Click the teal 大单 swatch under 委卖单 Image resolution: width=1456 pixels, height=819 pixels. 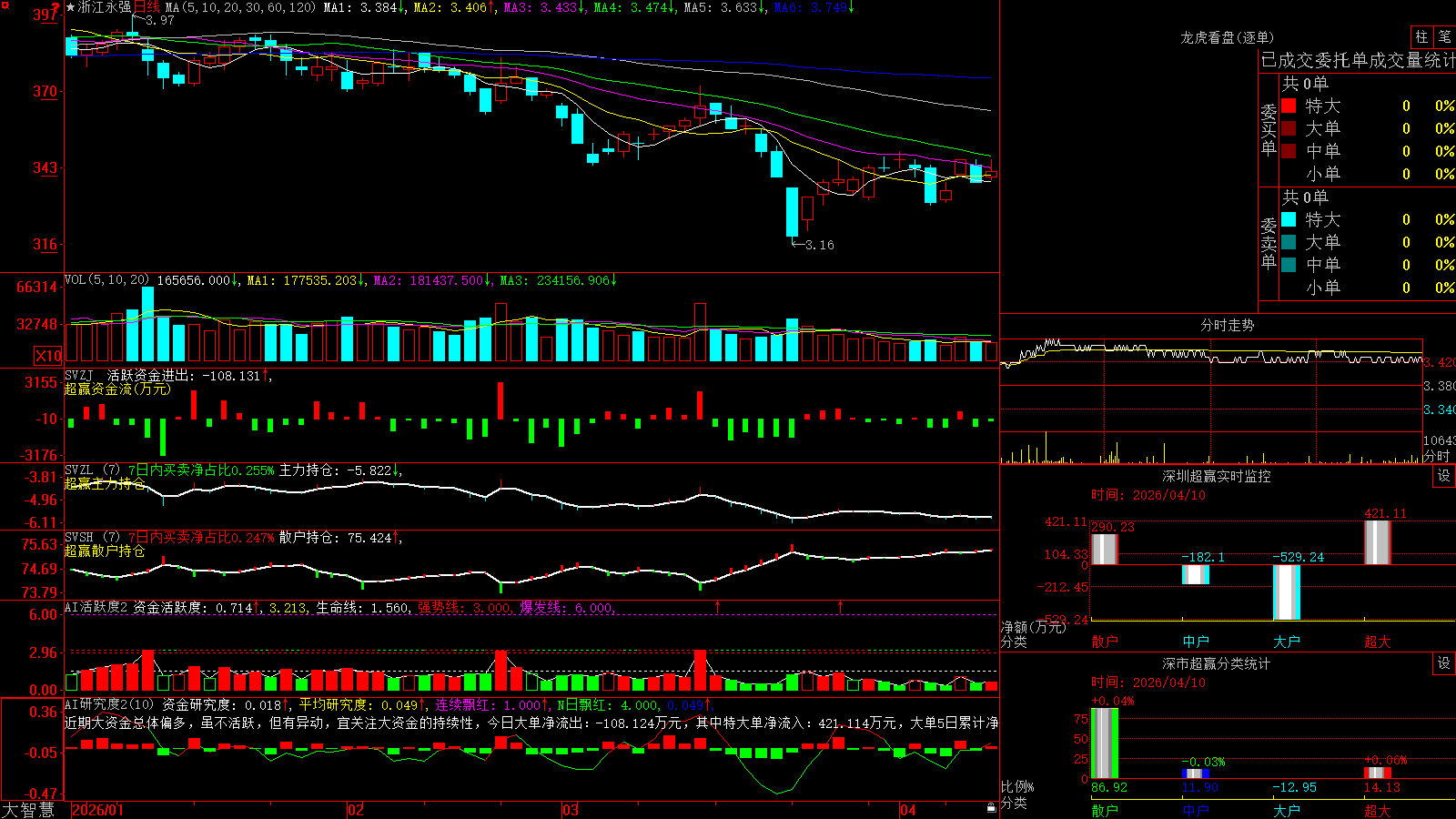point(1289,242)
